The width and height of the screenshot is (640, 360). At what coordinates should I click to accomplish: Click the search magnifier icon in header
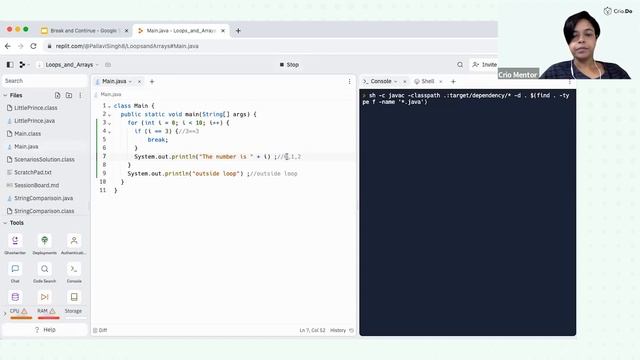point(460,64)
